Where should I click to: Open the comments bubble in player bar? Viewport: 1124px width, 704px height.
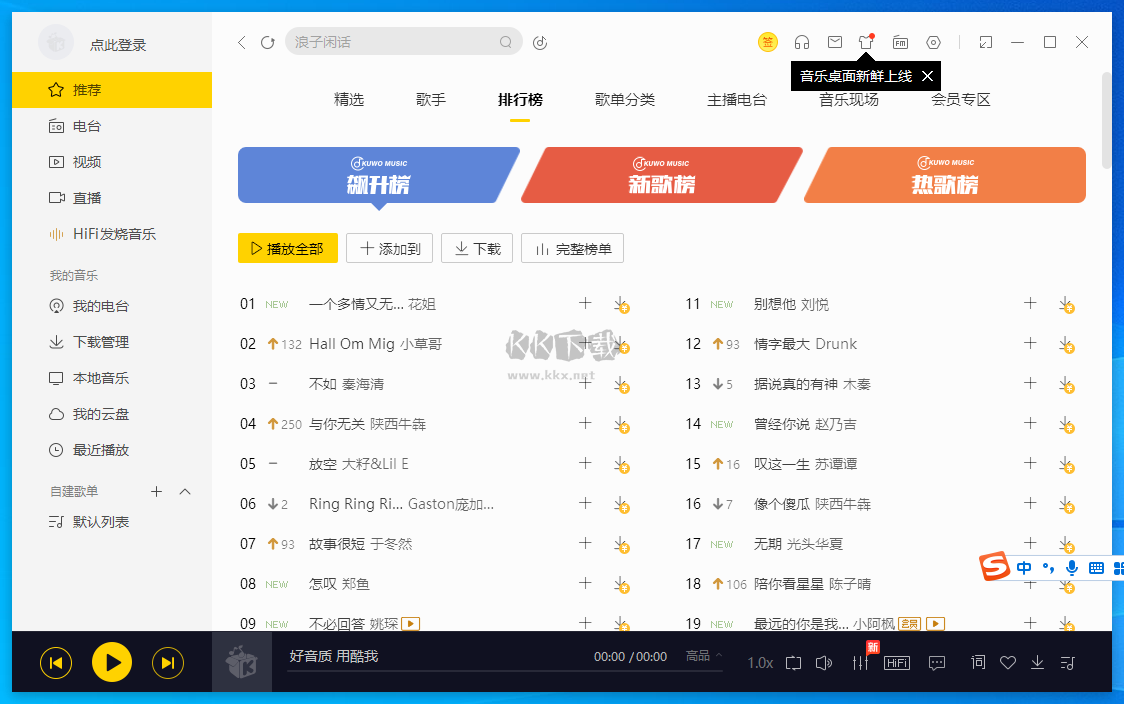coord(937,662)
